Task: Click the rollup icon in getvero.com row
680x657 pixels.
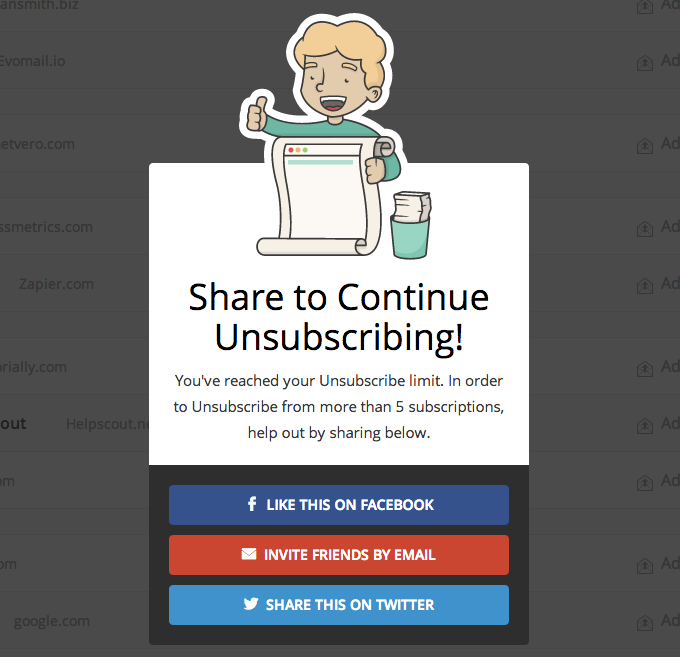Action: [x=645, y=146]
